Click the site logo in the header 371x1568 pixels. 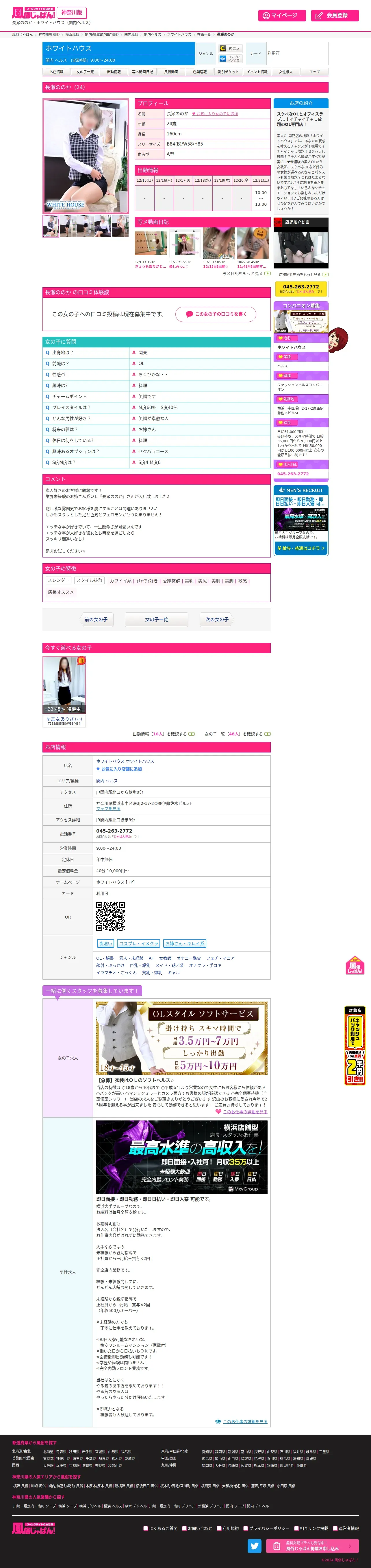tap(34, 13)
